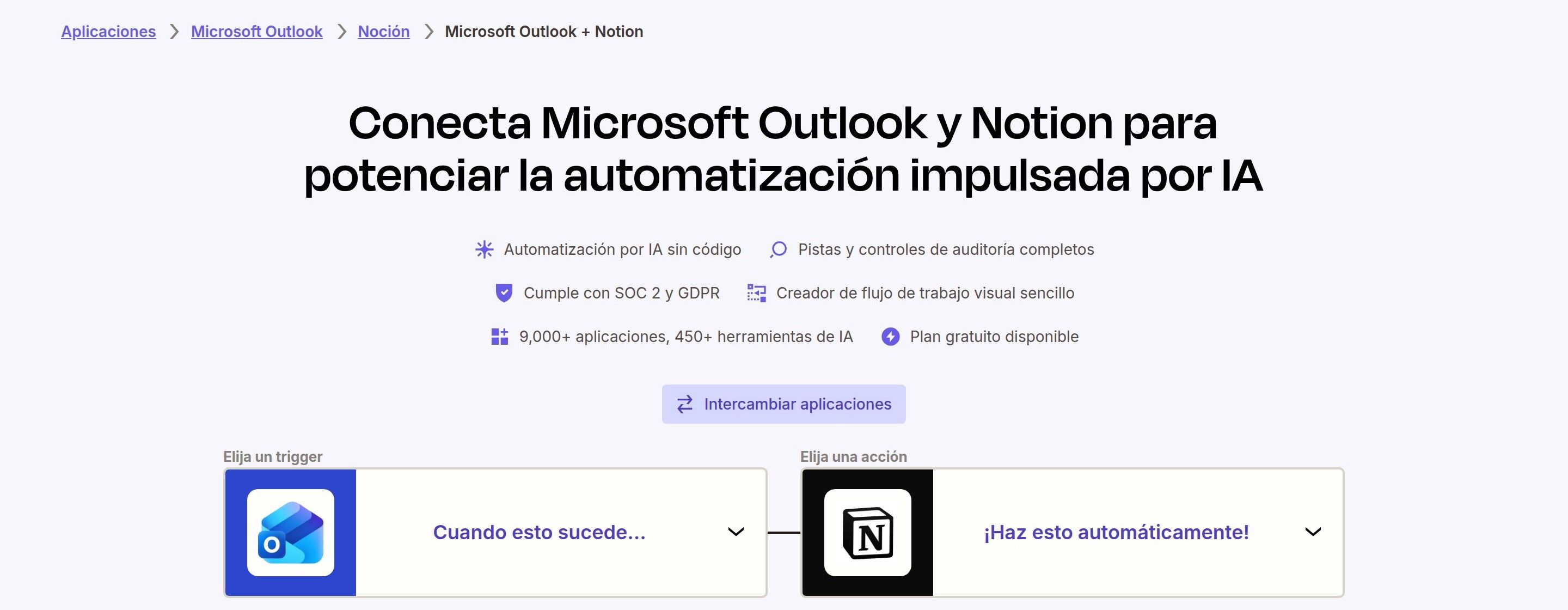1568x610 pixels.
Task: Click the apps grid icon beside 9,000+ aplicaciones
Action: (x=500, y=337)
